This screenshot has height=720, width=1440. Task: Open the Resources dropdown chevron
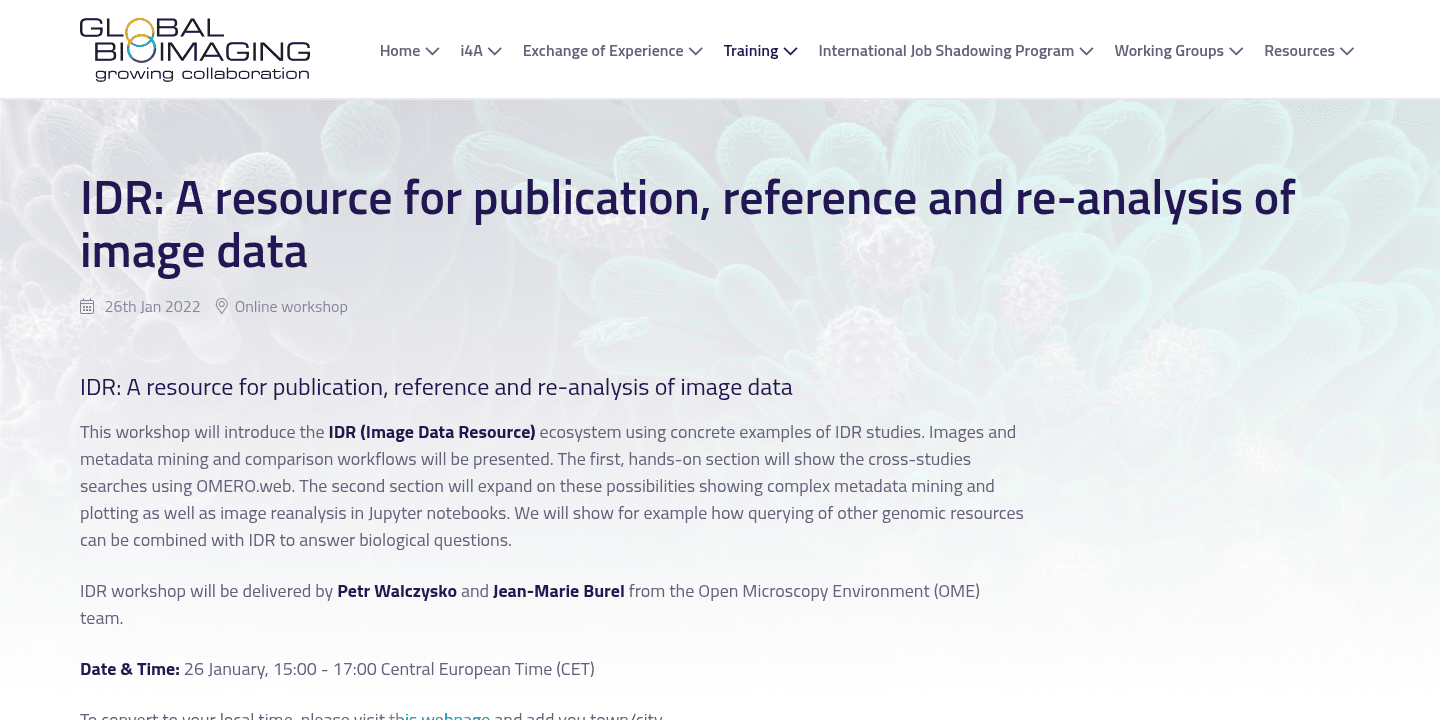tap(1347, 51)
